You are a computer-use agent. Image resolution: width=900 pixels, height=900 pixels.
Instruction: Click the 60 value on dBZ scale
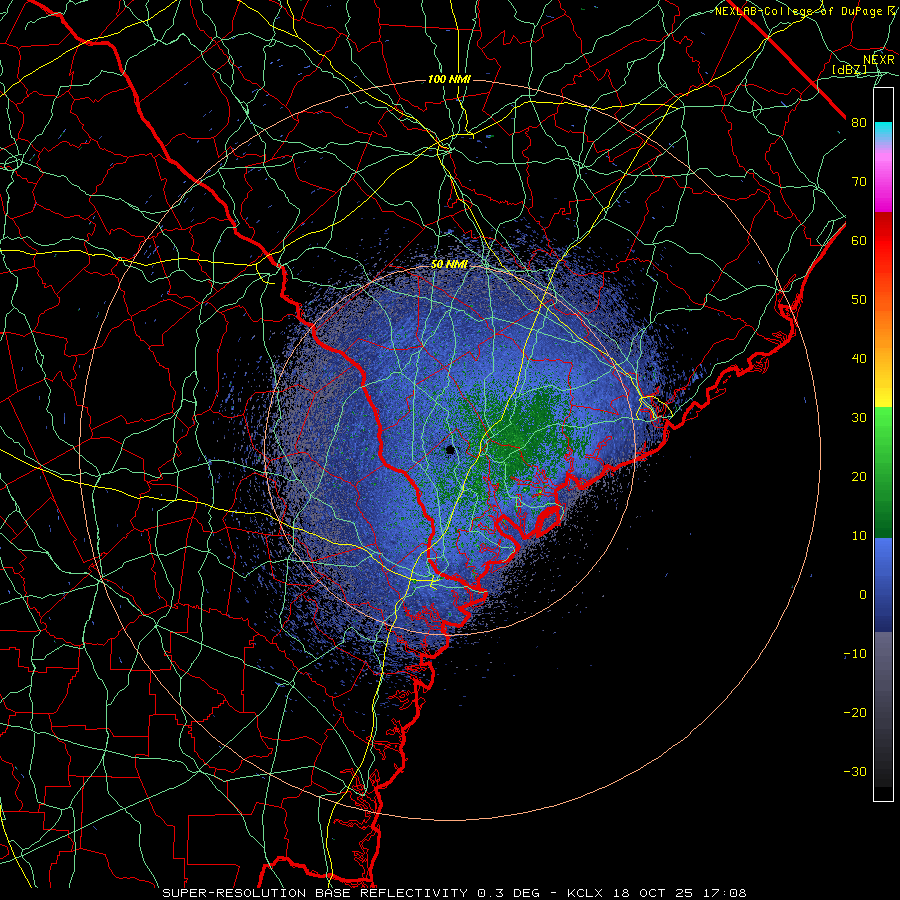(859, 240)
